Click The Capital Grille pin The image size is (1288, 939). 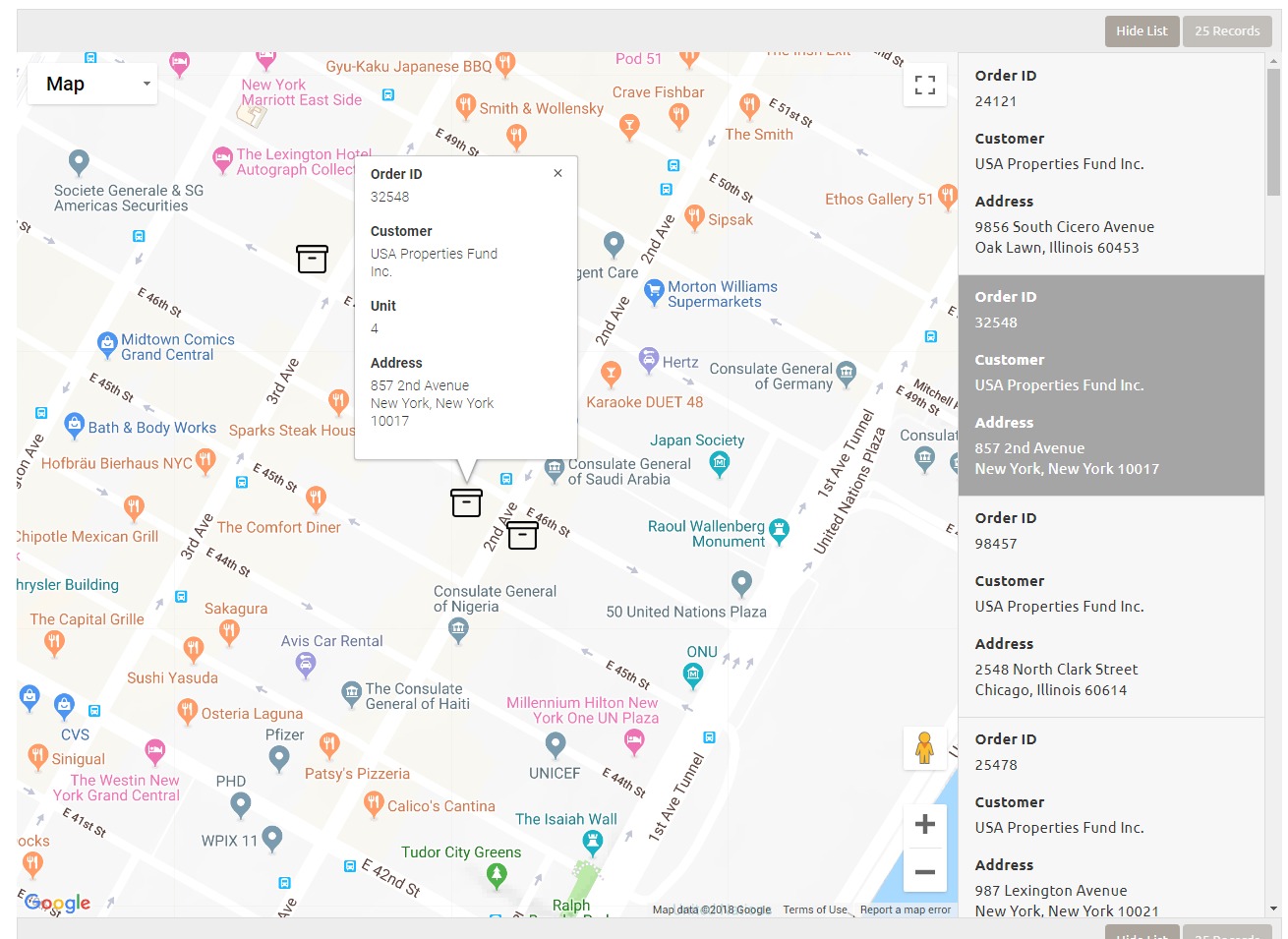[x=55, y=644]
